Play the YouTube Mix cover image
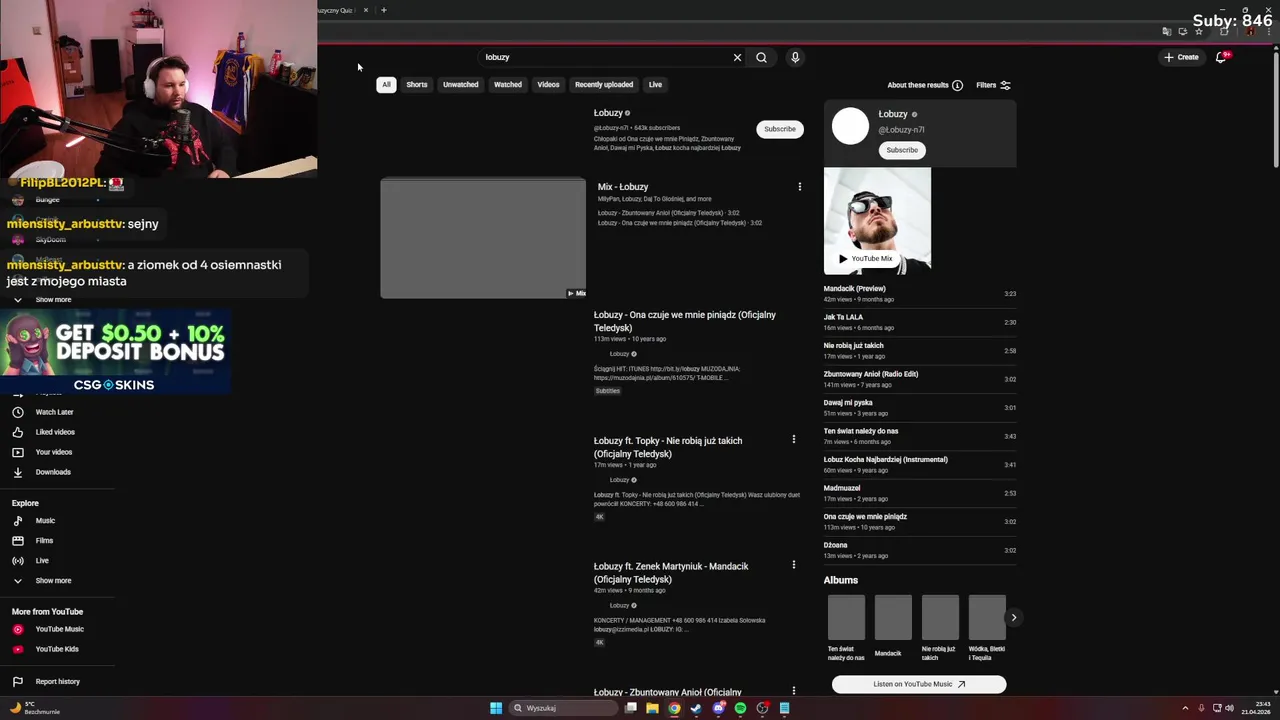The image size is (1280, 720). [877, 221]
